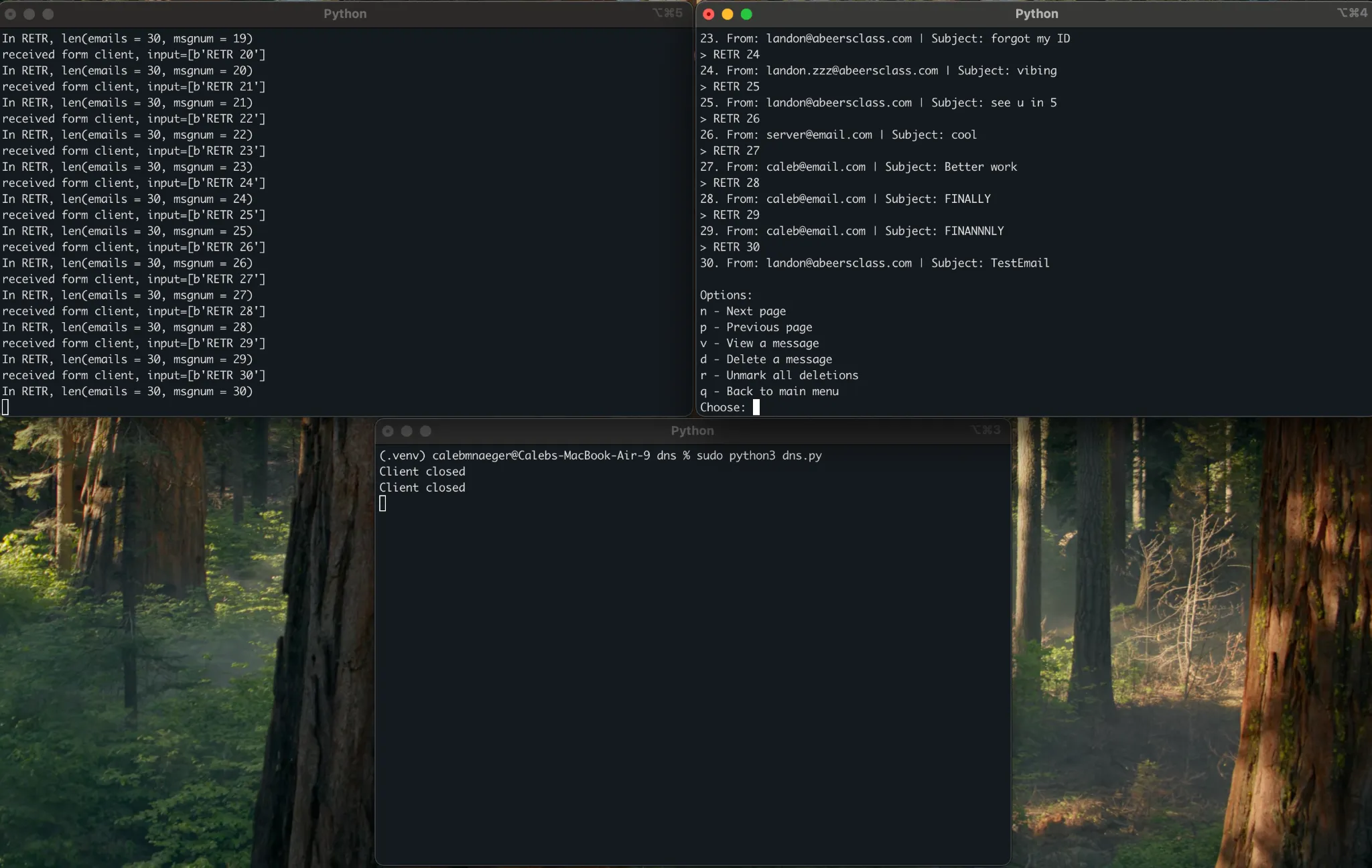Click the log line input=[b'RETR 30']
Viewport: 1372px width, 868px height.
tap(134, 375)
